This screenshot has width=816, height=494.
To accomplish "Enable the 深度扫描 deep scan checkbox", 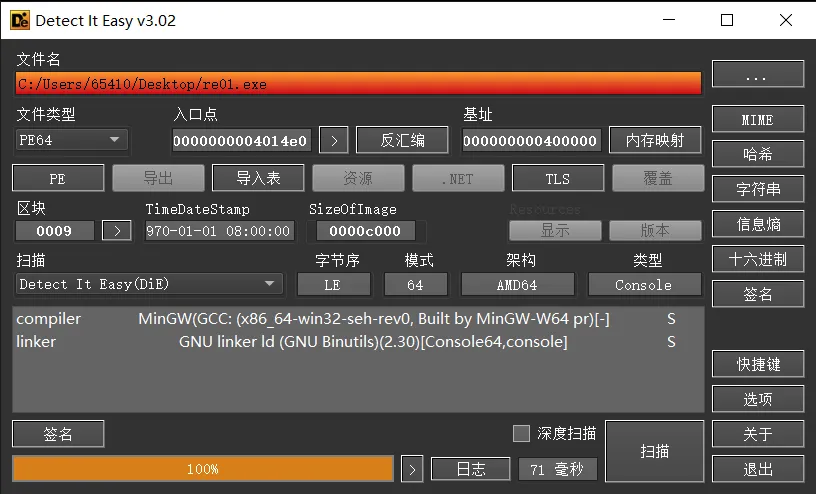I will pyautogui.click(x=521, y=433).
